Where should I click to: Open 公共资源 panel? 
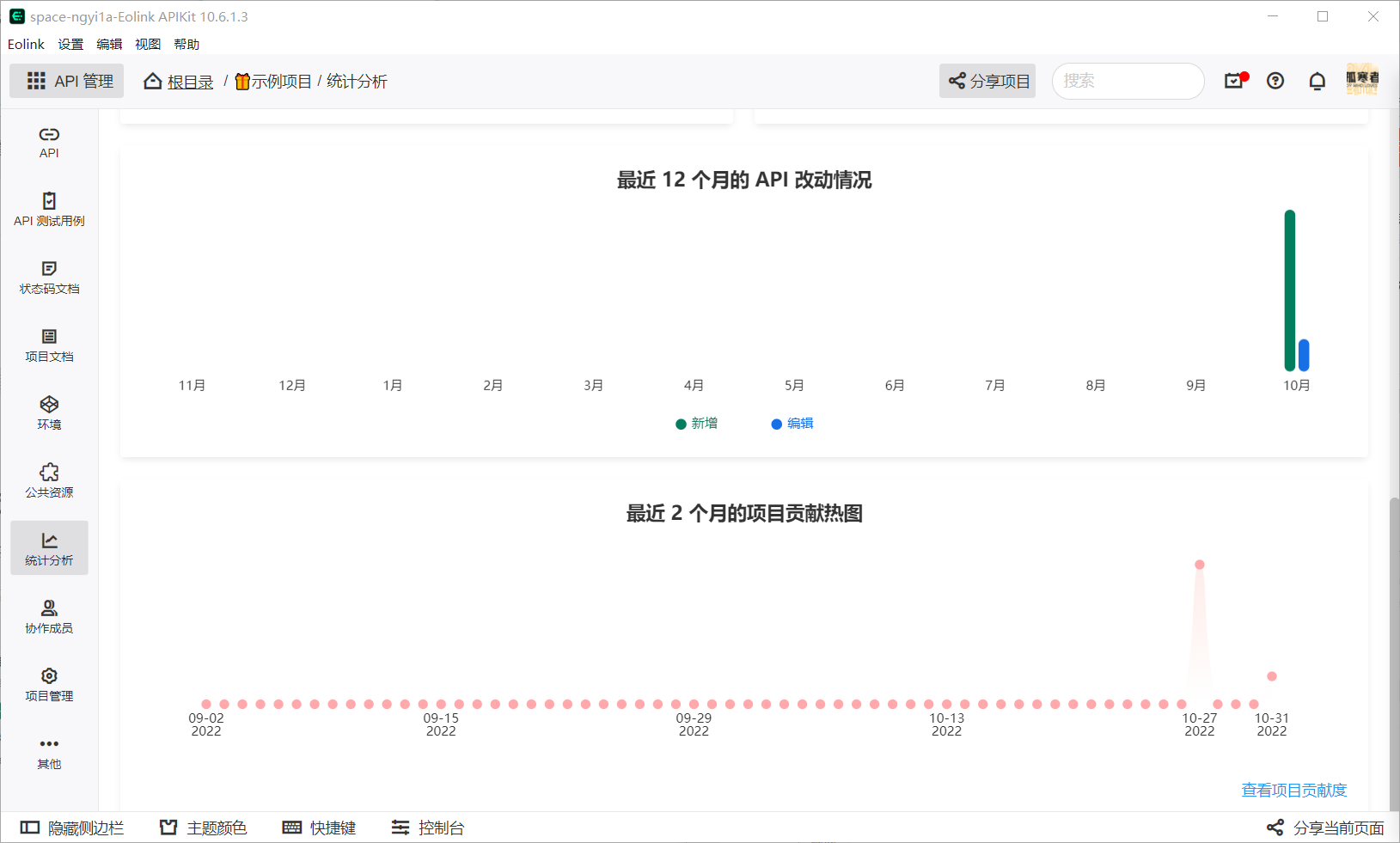(x=49, y=481)
